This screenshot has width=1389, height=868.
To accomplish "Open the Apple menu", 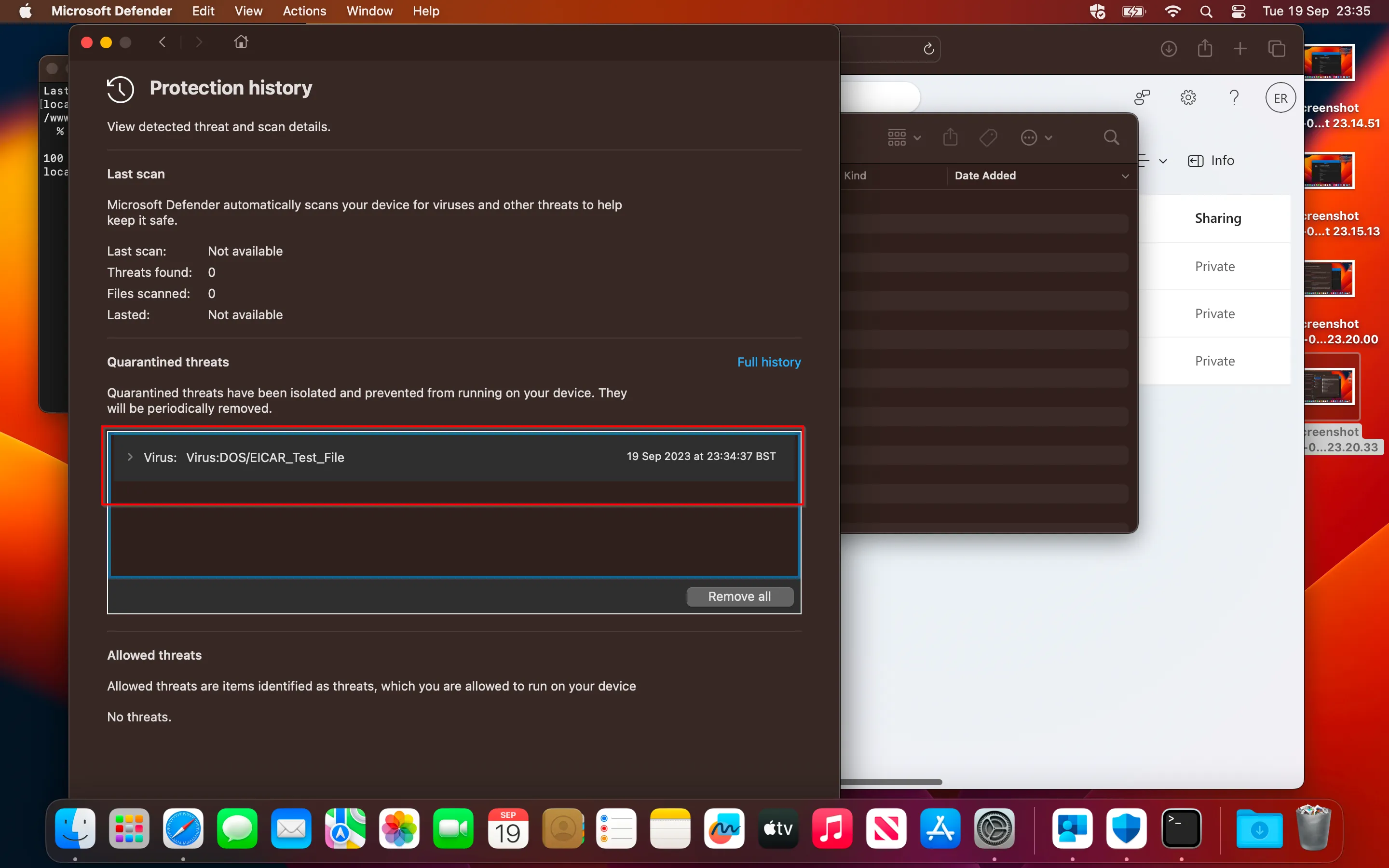I will pos(25,11).
